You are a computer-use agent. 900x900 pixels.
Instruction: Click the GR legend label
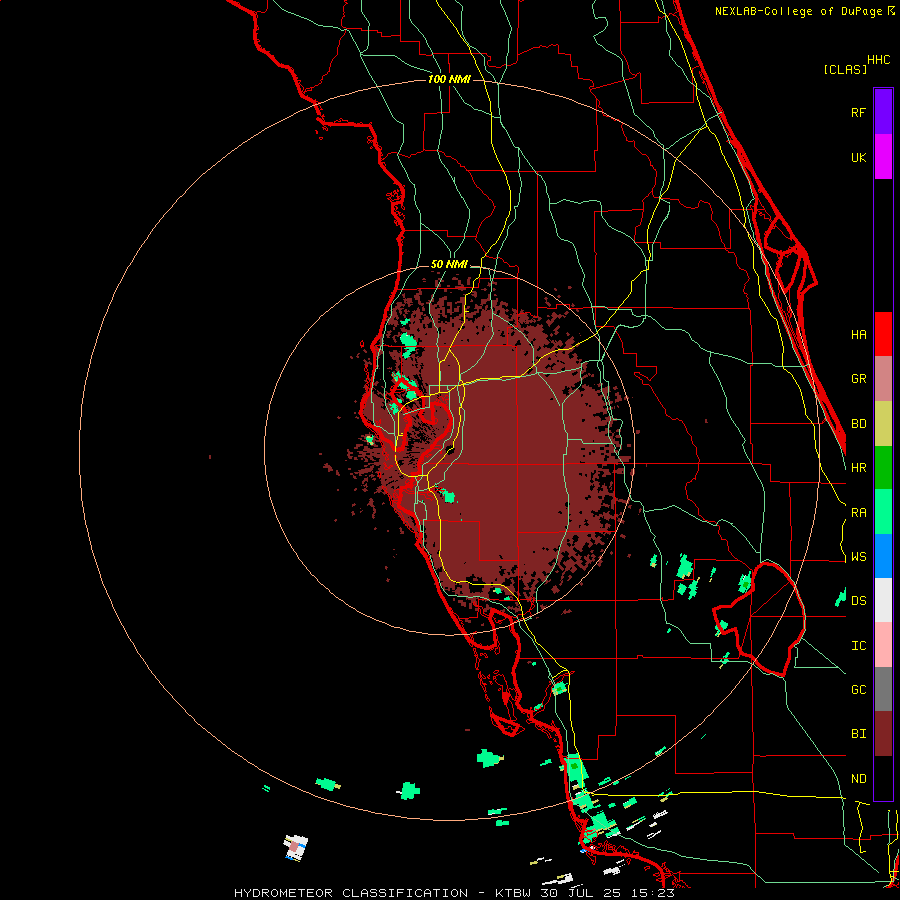(x=858, y=379)
